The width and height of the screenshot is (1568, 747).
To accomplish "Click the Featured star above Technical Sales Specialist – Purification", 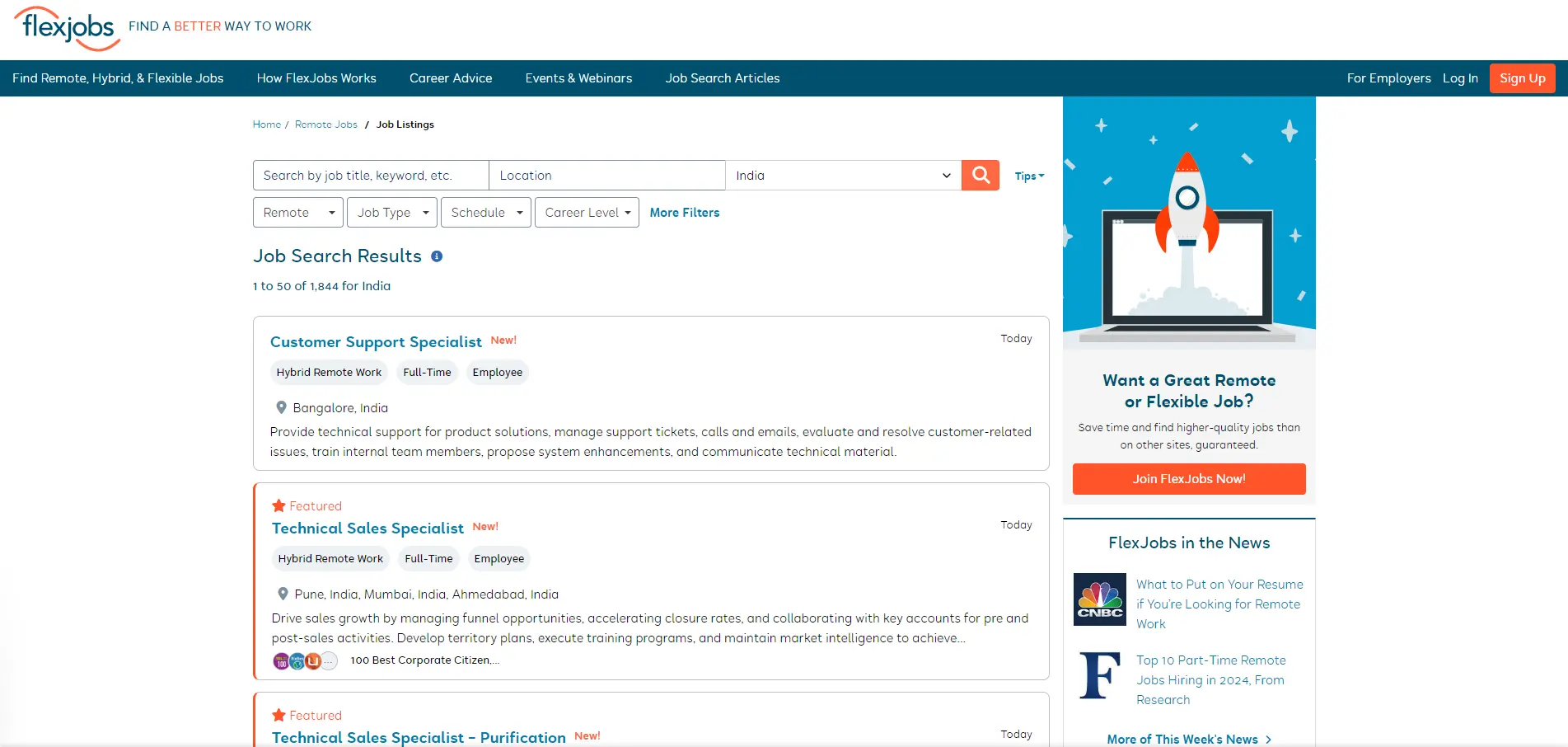I will point(278,715).
